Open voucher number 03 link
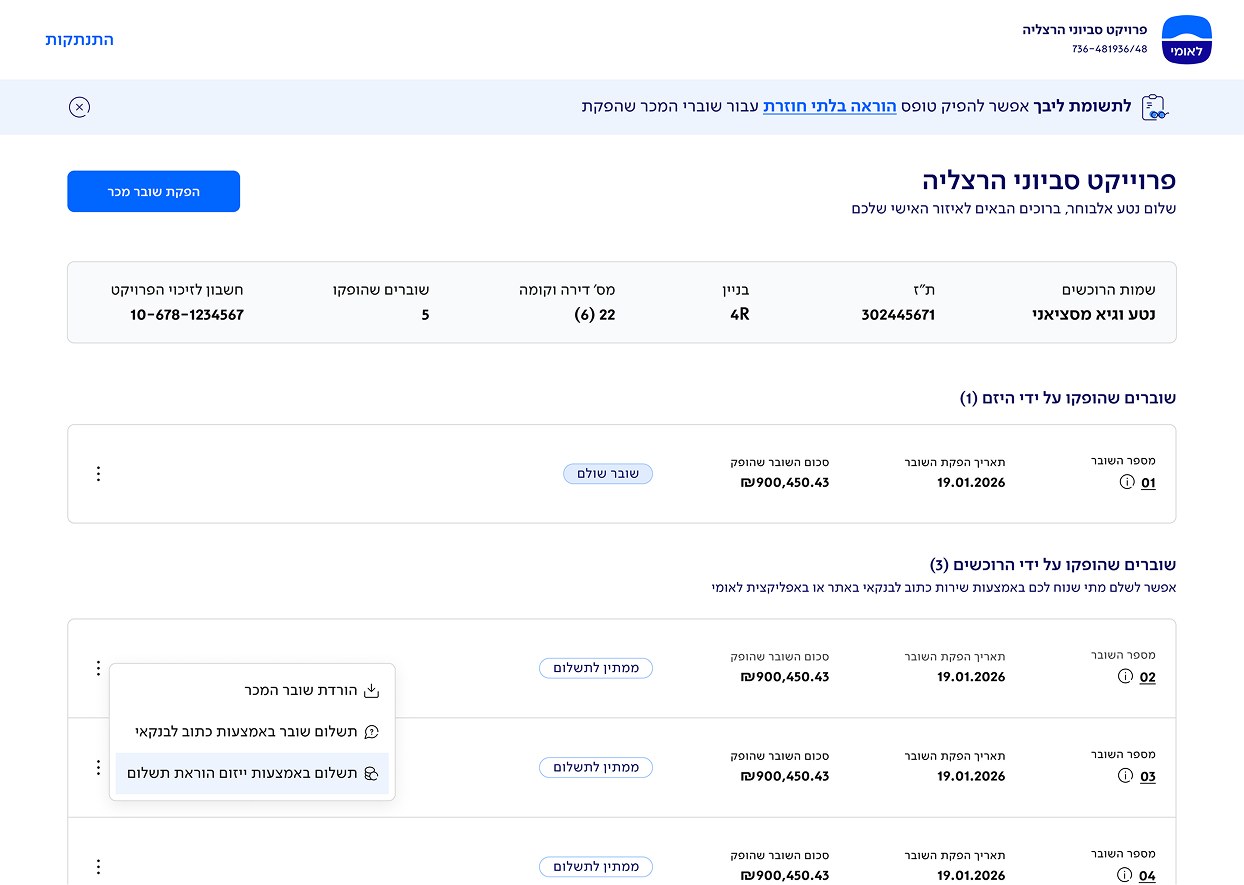The width and height of the screenshot is (1244, 885). pyautogui.click(x=1148, y=776)
